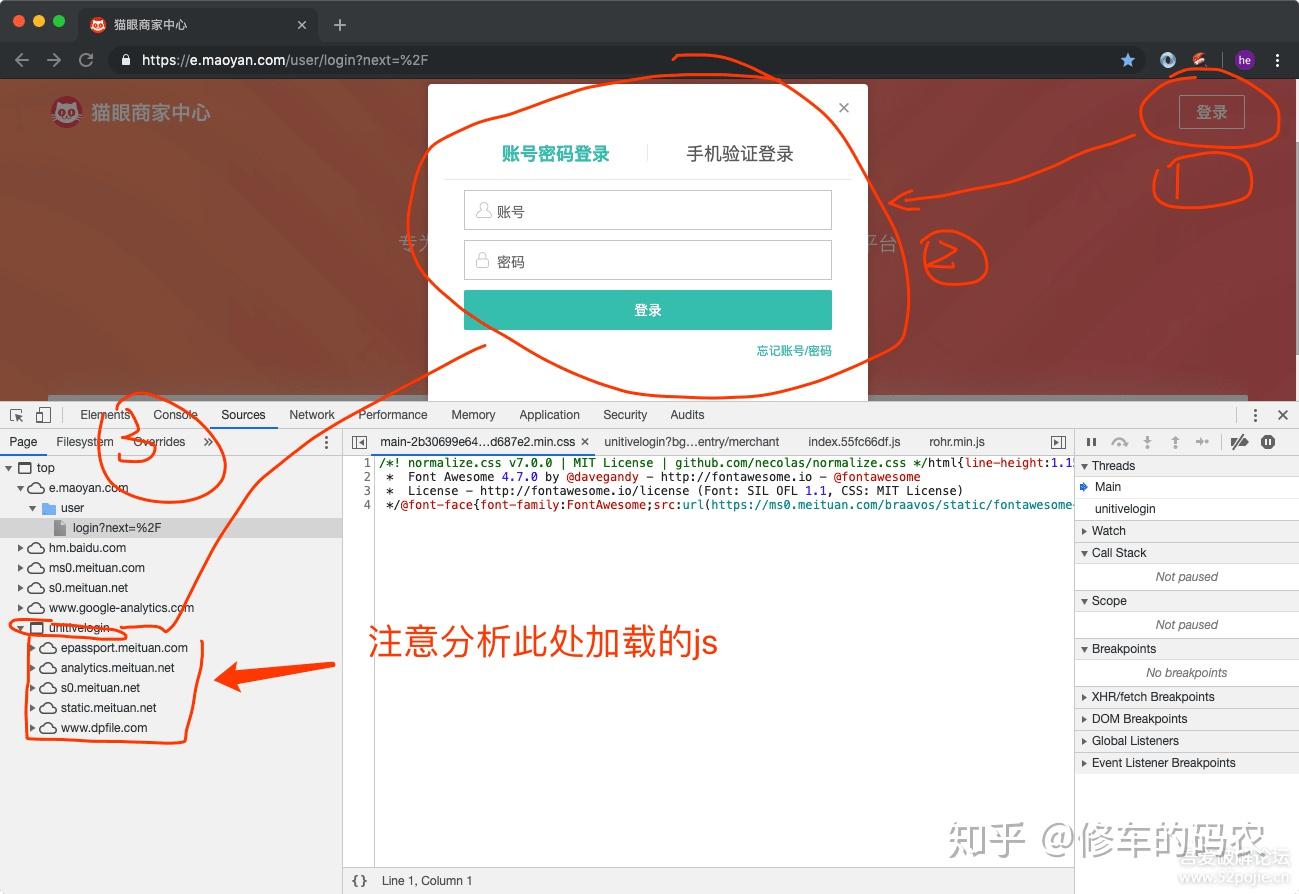Collapse the top frame node
Viewport: 1299px width, 894px height.
tap(9, 468)
